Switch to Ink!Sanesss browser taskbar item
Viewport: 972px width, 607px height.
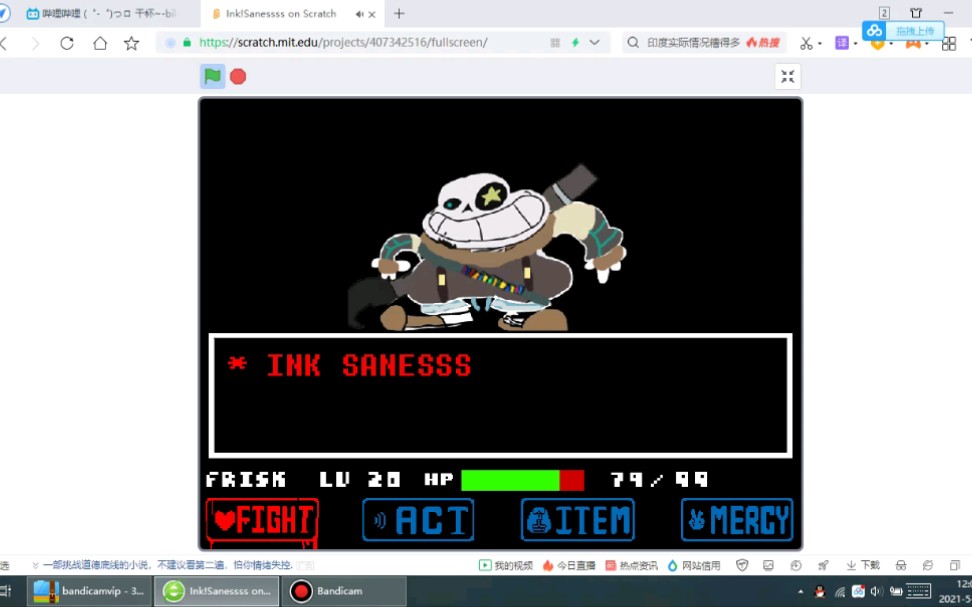click(x=217, y=591)
